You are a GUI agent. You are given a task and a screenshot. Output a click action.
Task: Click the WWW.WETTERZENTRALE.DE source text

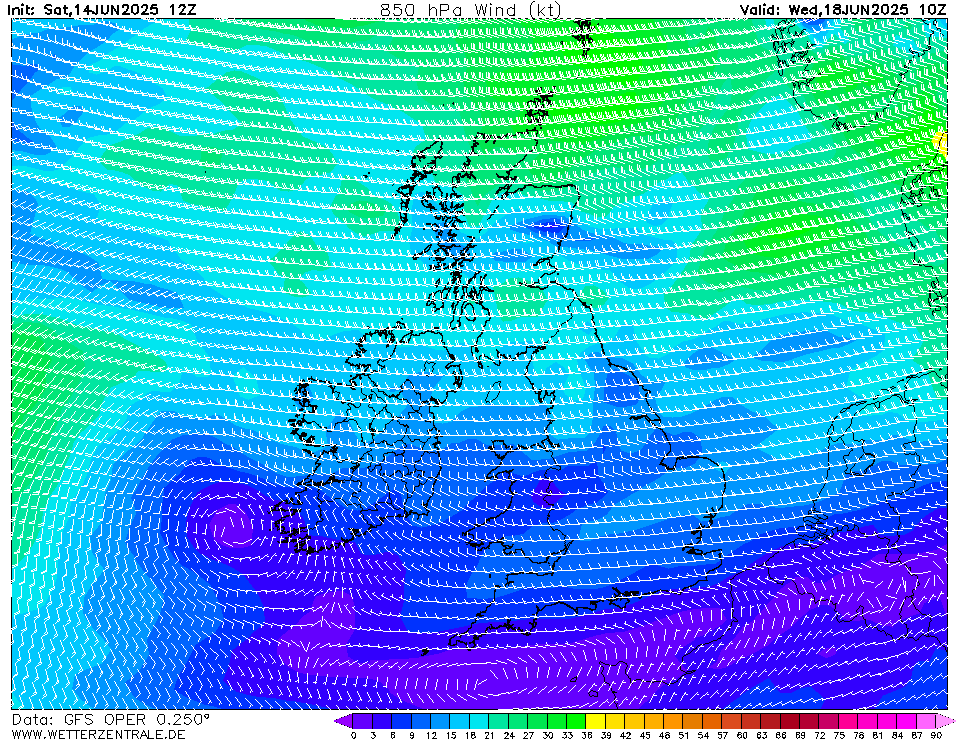click(98, 734)
